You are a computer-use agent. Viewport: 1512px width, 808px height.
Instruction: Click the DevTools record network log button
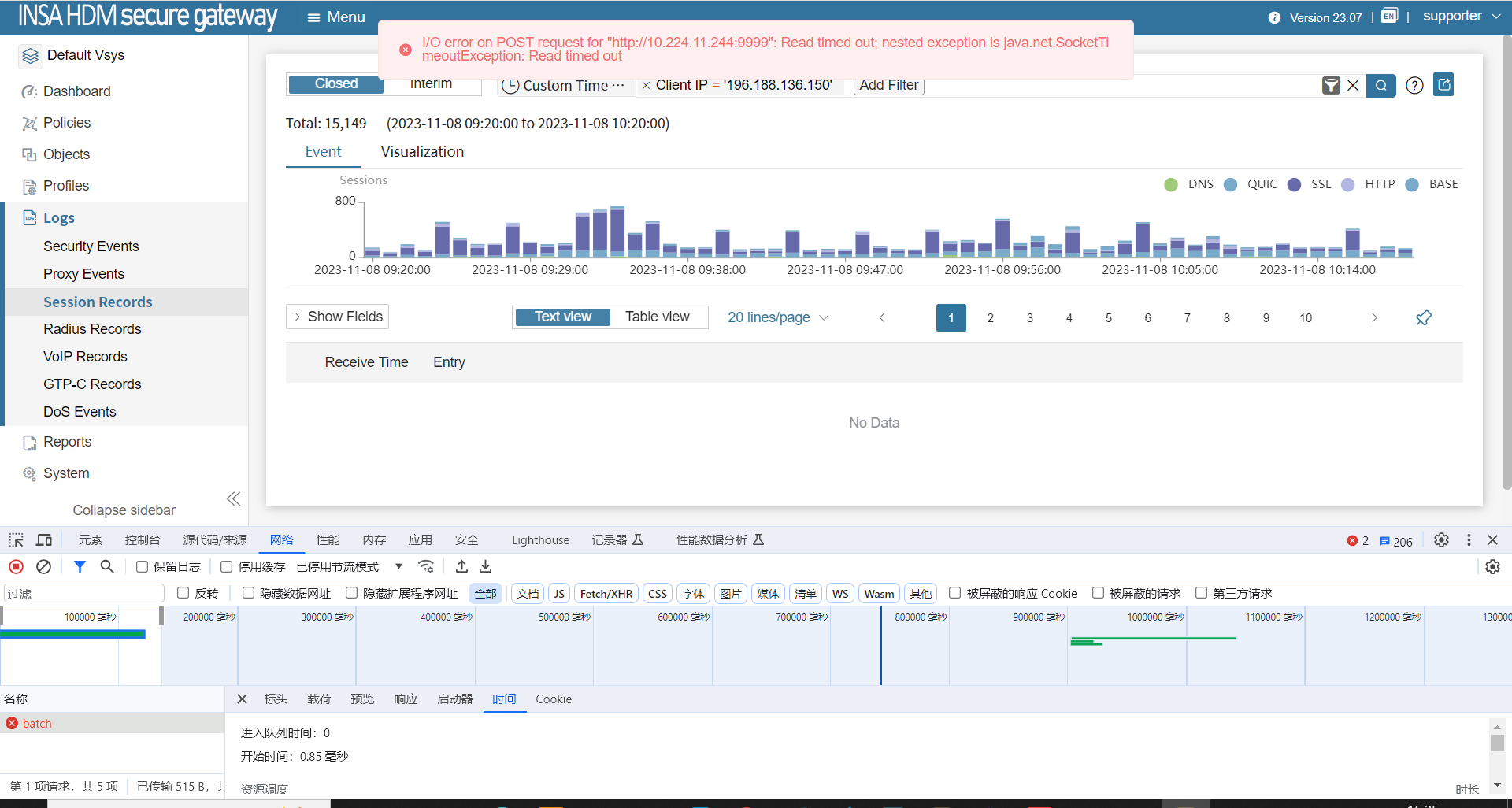click(16, 566)
